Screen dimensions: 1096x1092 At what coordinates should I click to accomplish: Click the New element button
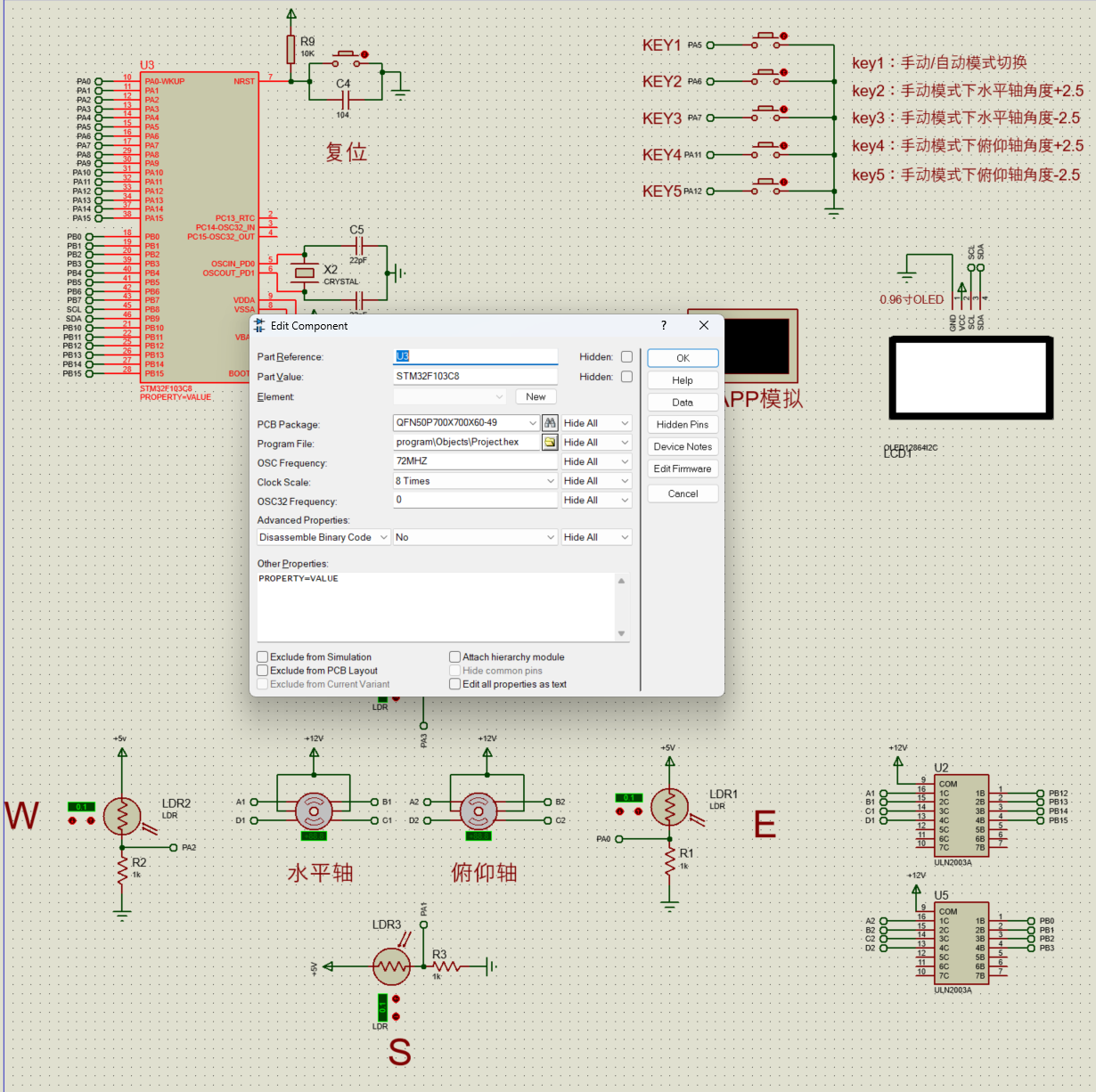pos(536,396)
